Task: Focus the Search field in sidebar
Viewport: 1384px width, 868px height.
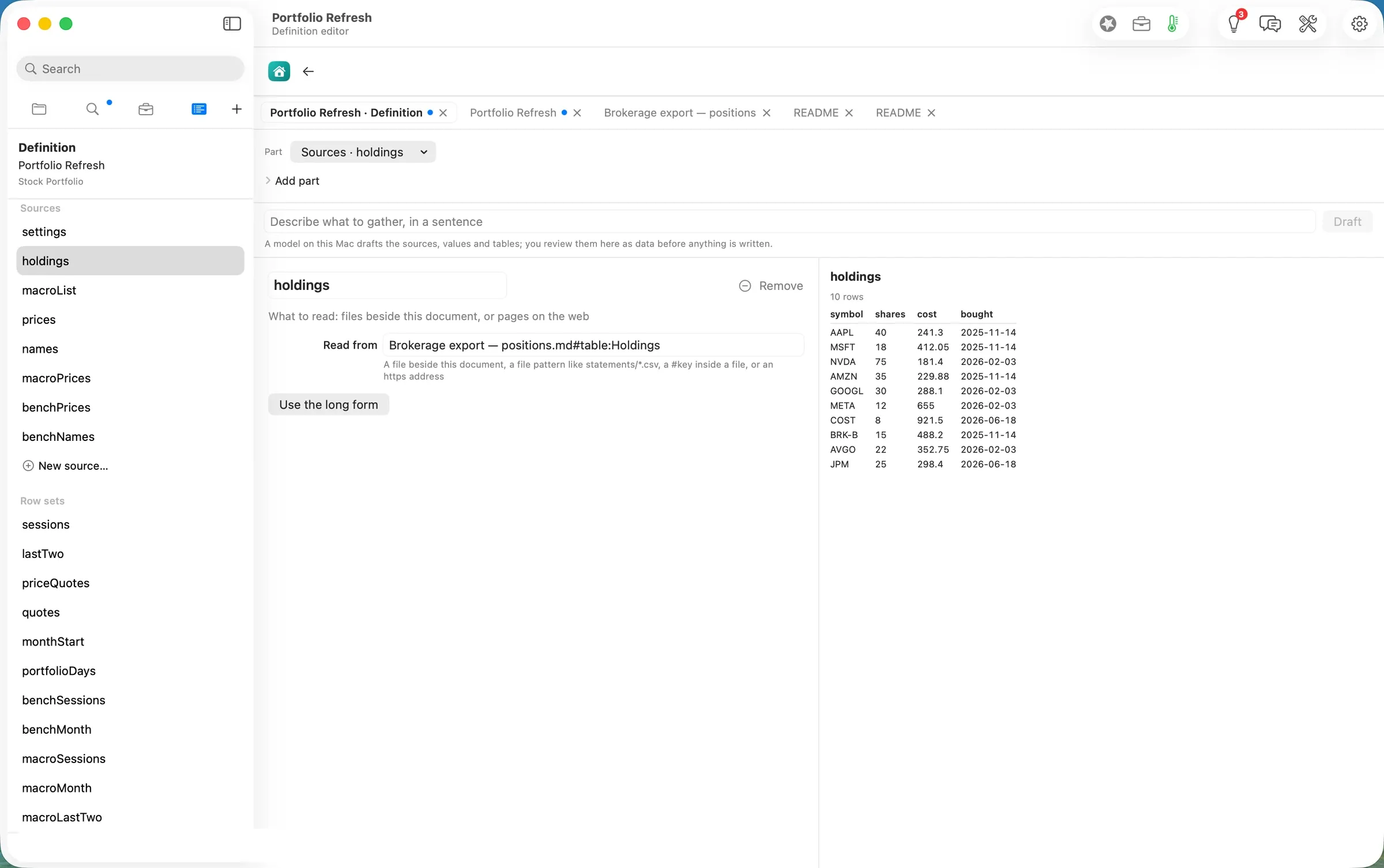Action: click(x=130, y=69)
